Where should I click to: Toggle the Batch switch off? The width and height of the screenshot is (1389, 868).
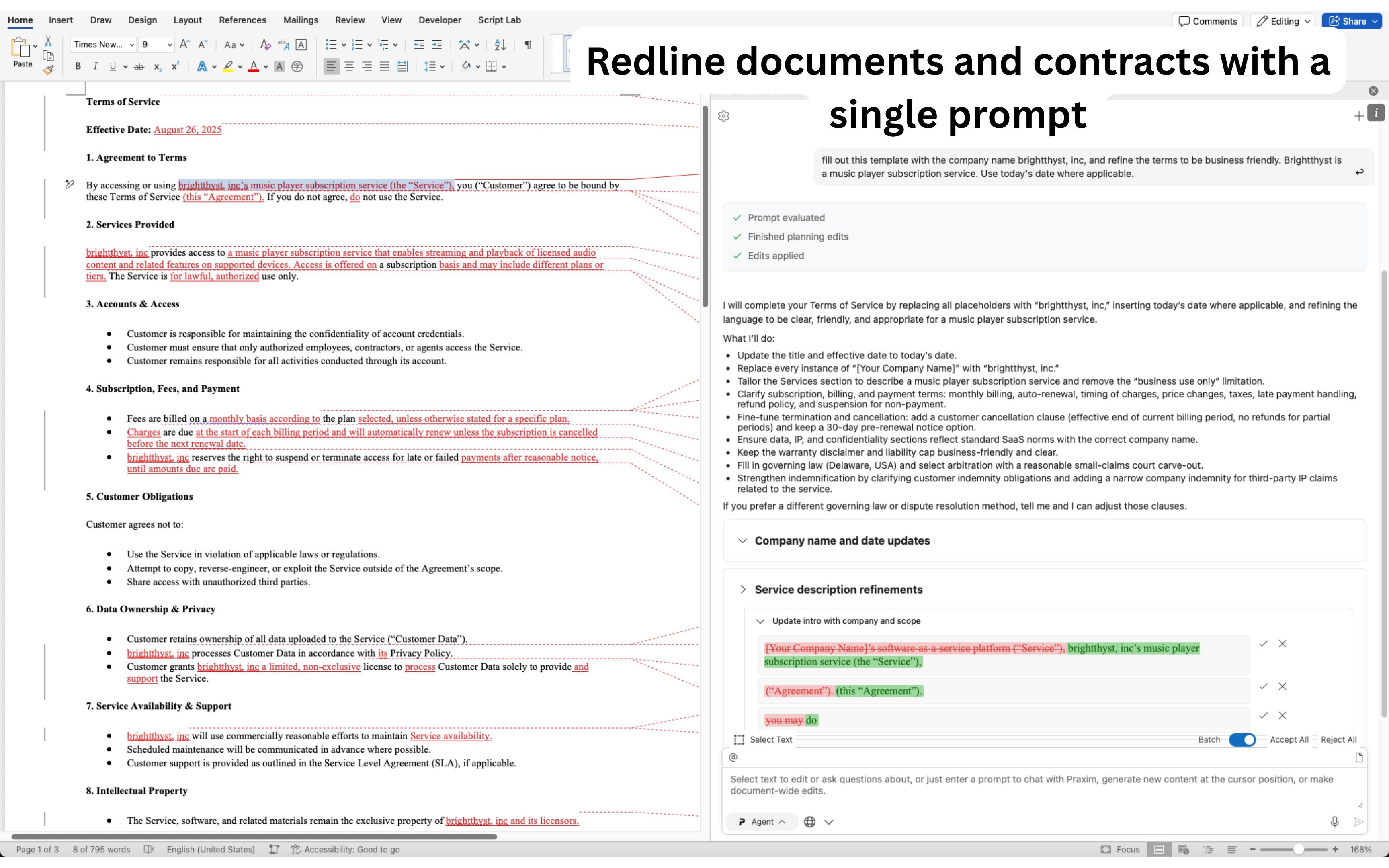tap(1242, 739)
